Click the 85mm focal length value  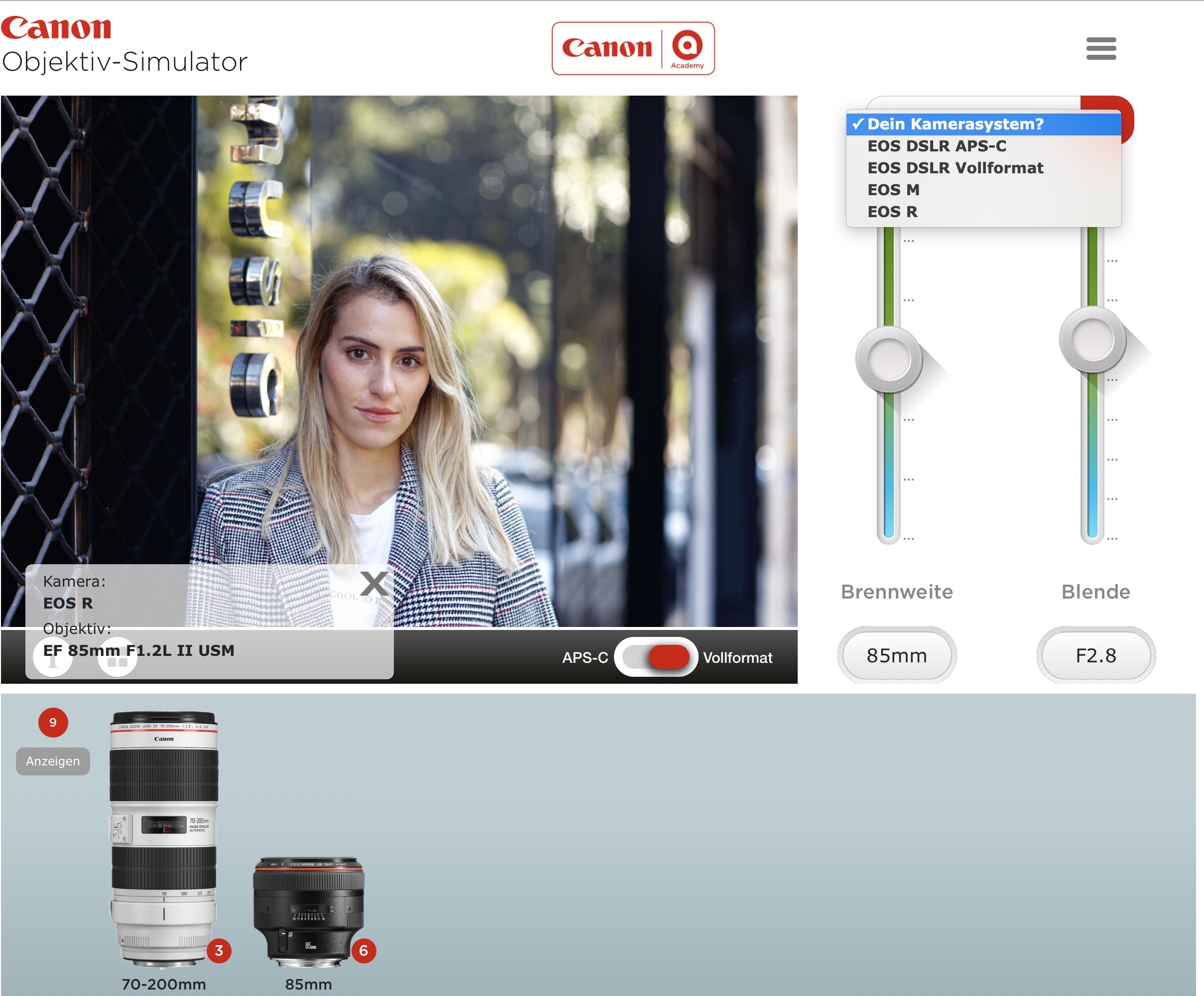pyautogui.click(x=896, y=655)
